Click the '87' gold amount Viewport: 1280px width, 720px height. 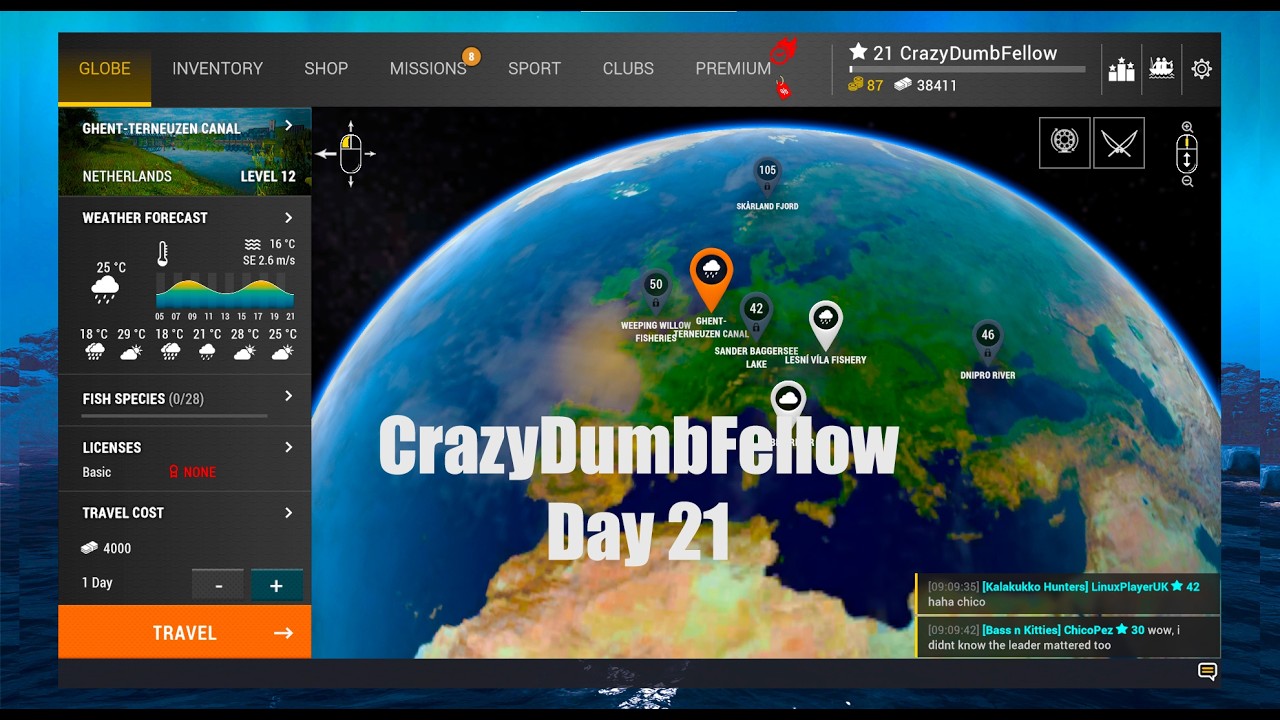pos(875,85)
